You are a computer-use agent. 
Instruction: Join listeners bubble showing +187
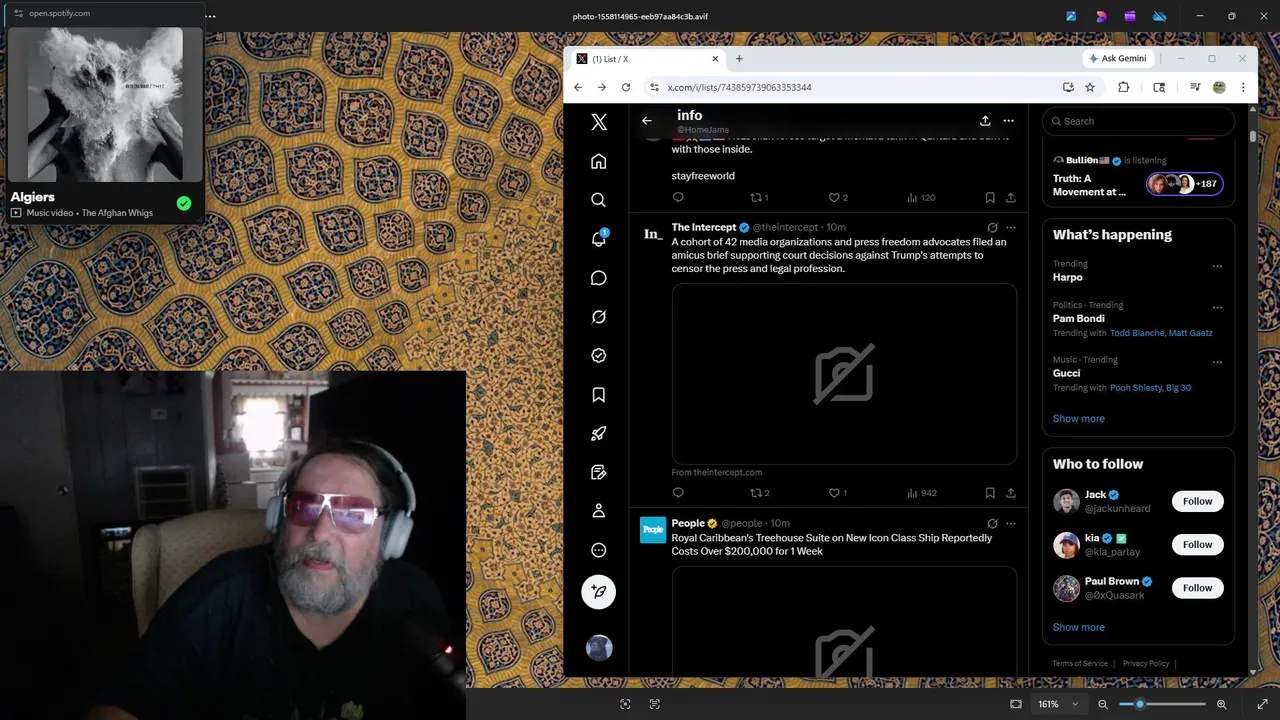coord(1185,184)
